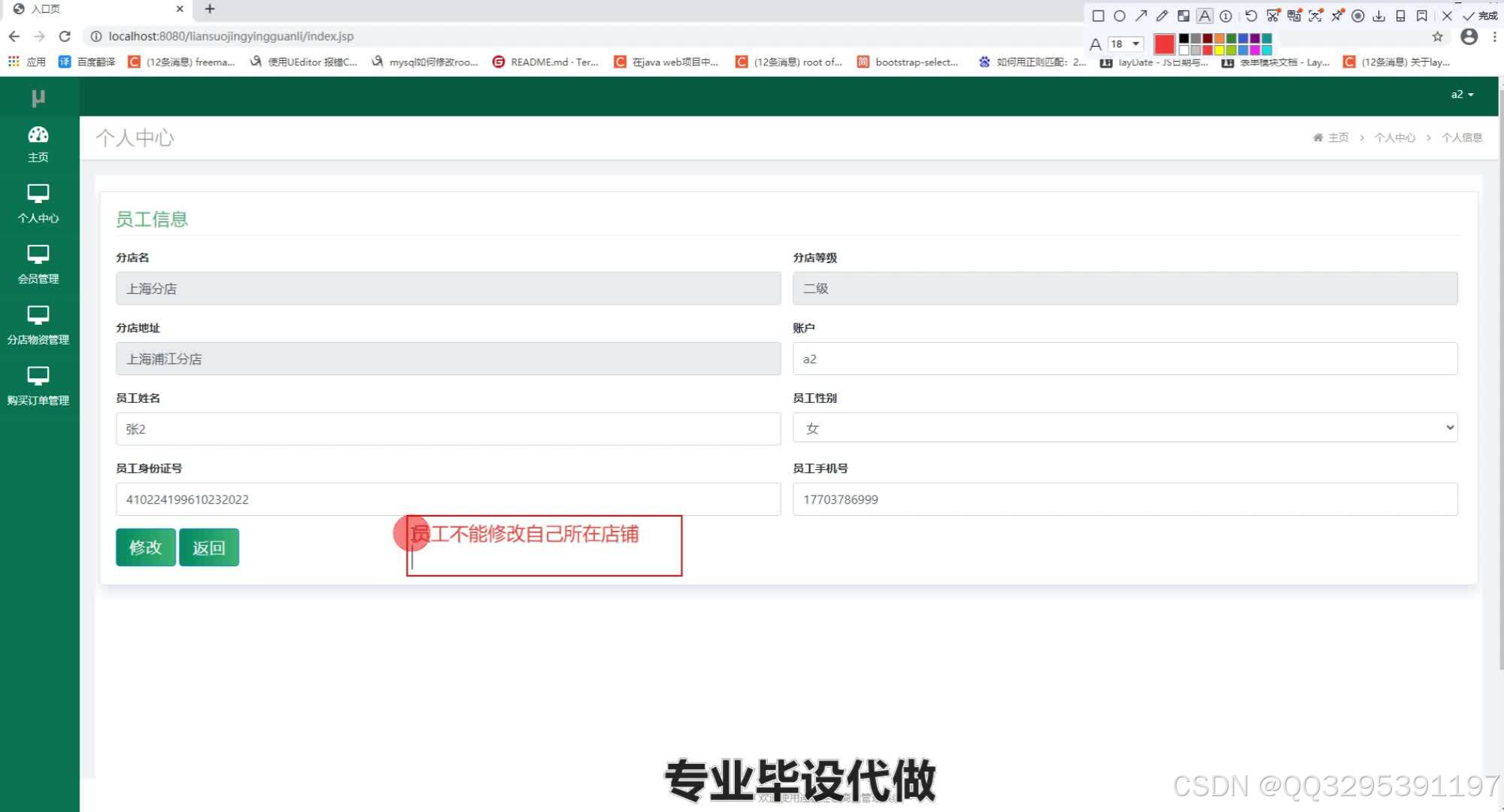The width and height of the screenshot is (1504, 812).
Task: Click the 修改 button
Action: tap(146, 547)
